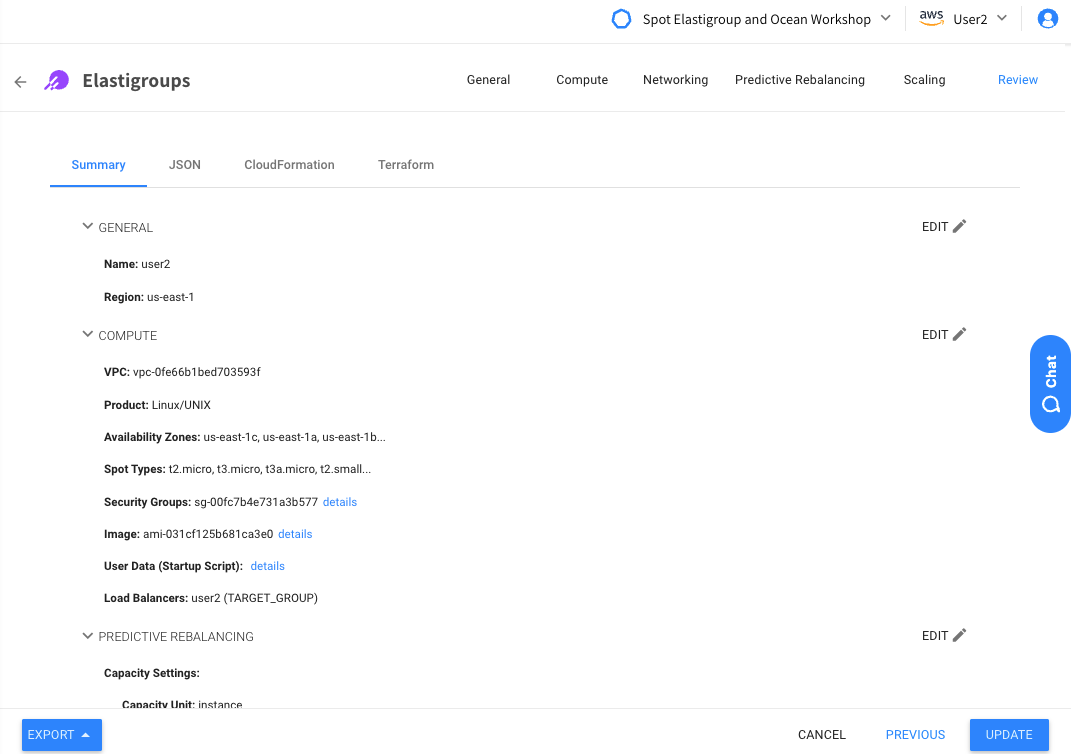Switch to the CloudFormation tab

pos(290,165)
